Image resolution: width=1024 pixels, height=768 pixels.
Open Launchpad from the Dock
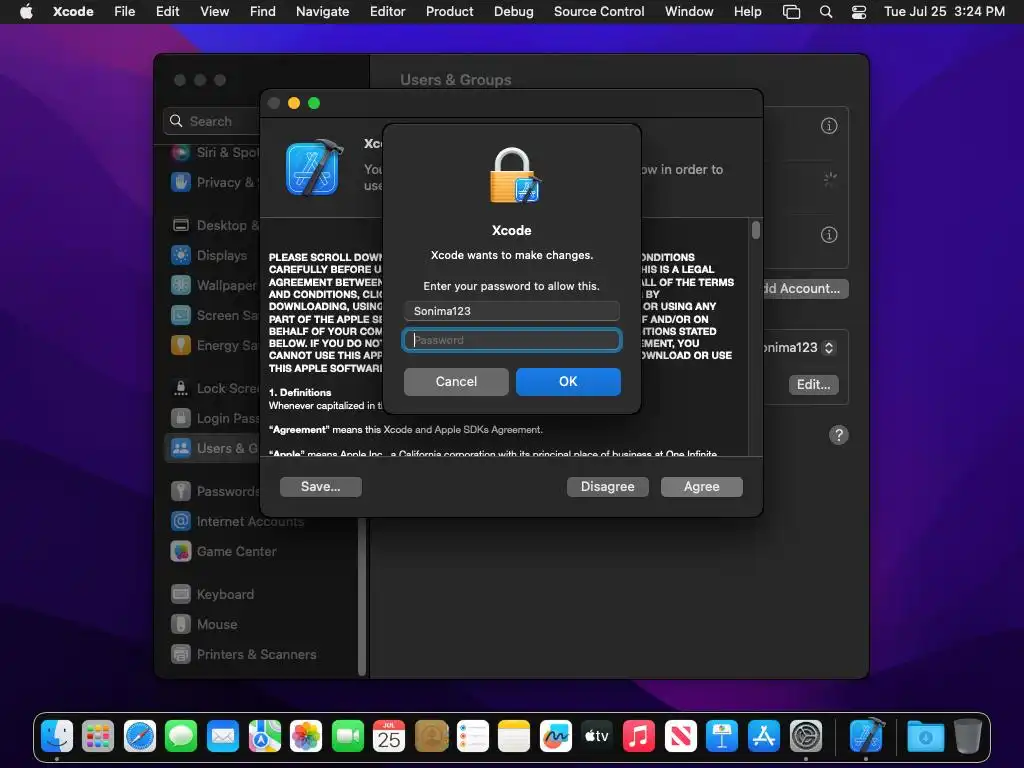(99, 736)
